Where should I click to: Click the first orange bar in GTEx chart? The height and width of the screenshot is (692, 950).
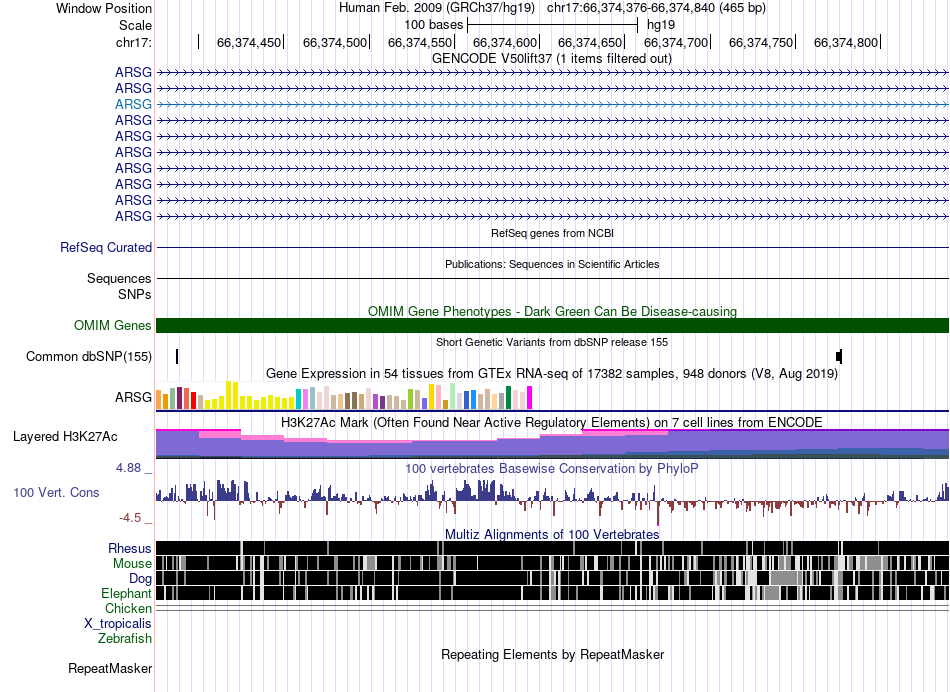(x=159, y=400)
